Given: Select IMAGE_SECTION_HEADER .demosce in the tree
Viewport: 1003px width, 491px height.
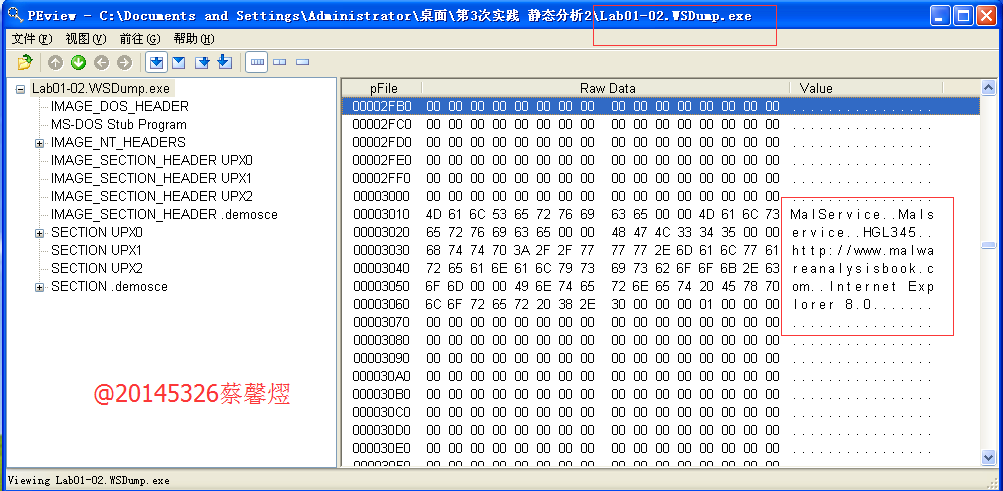Looking at the screenshot, I should tap(164, 215).
